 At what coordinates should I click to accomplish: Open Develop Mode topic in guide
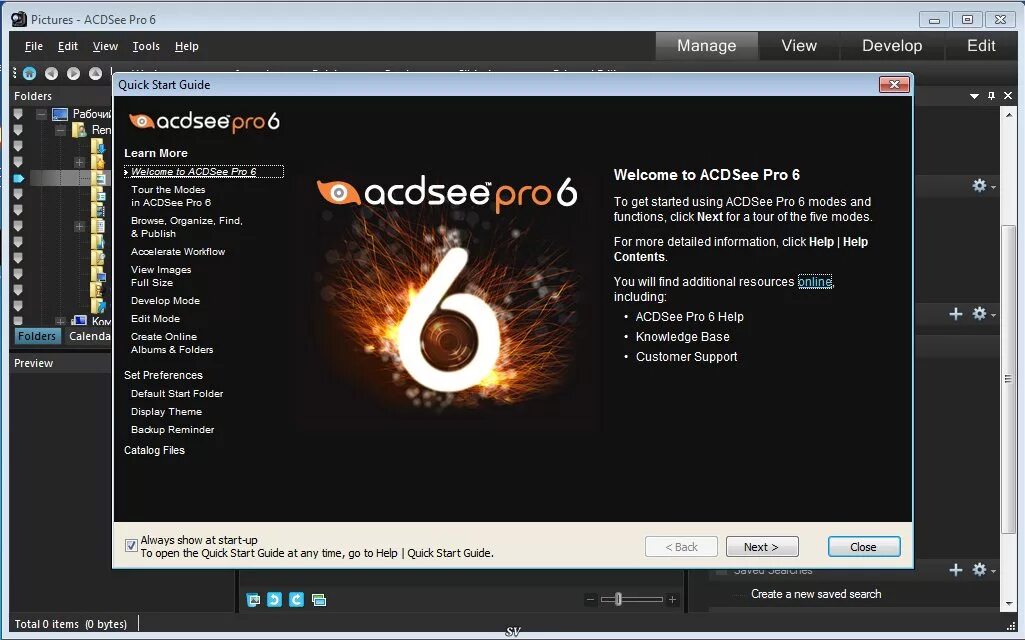point(165,301)
